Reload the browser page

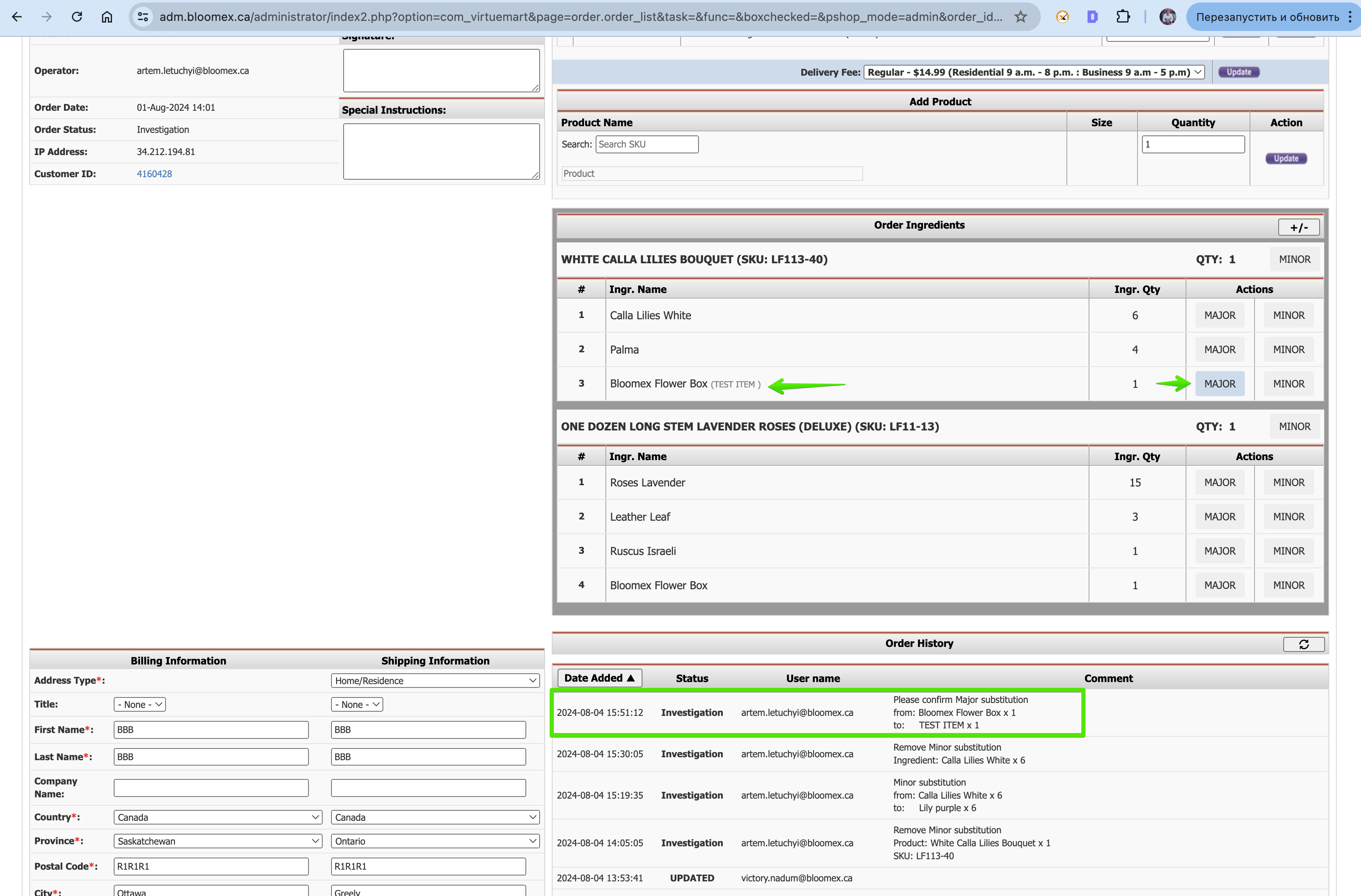pos(76,17)
